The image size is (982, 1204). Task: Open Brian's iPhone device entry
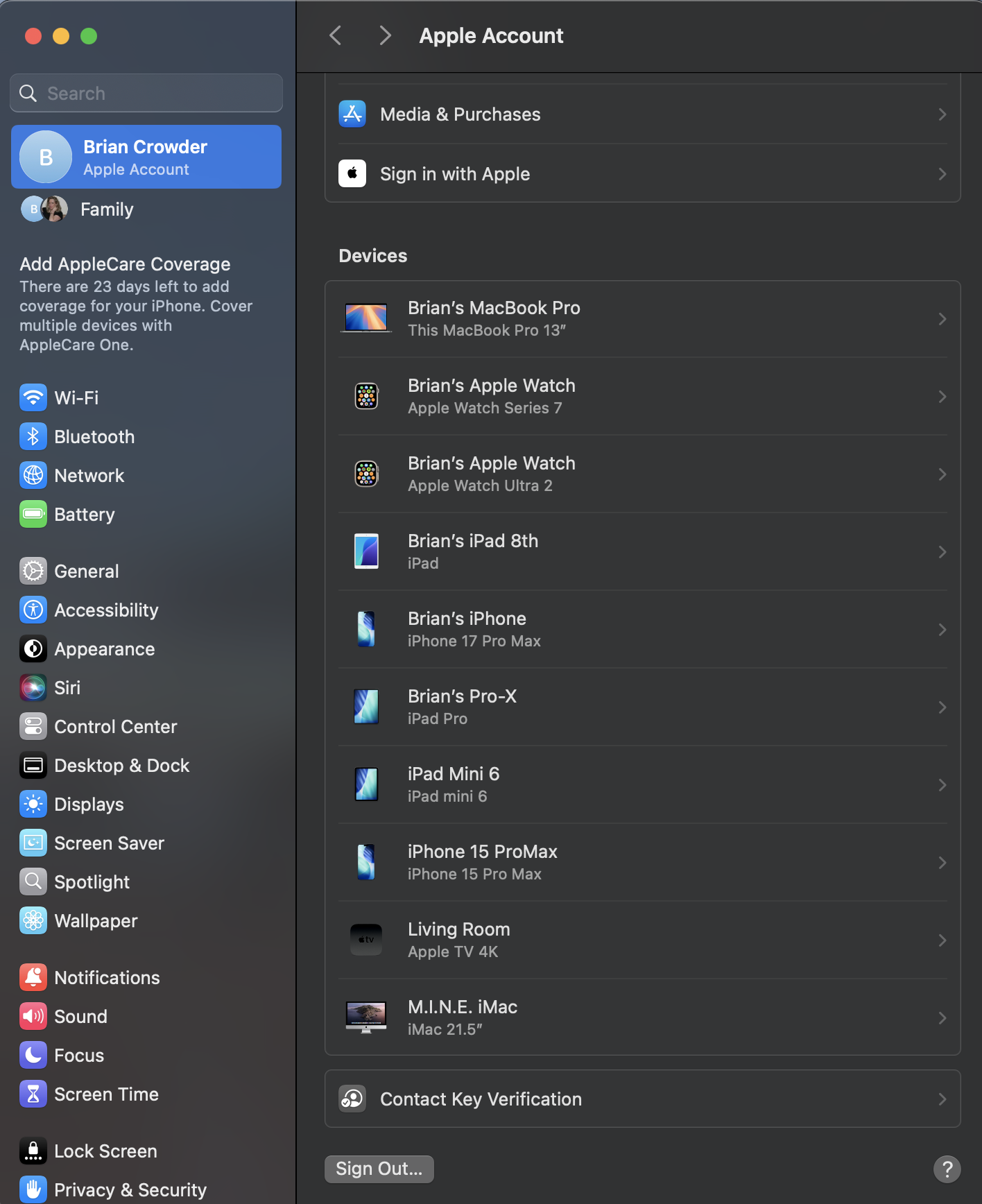(643, 630)
